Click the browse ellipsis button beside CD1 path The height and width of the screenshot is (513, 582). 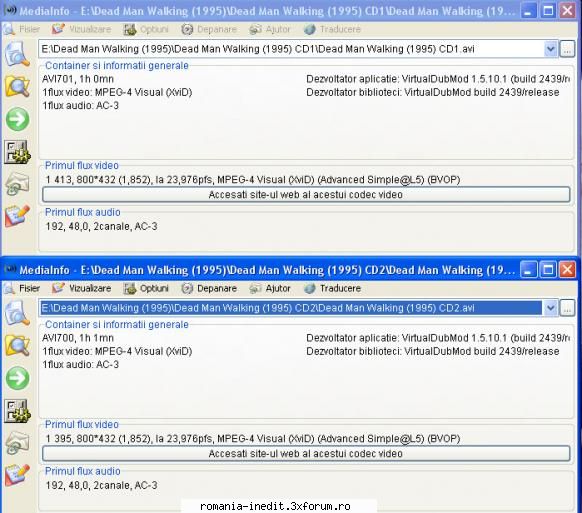(567, 49)
